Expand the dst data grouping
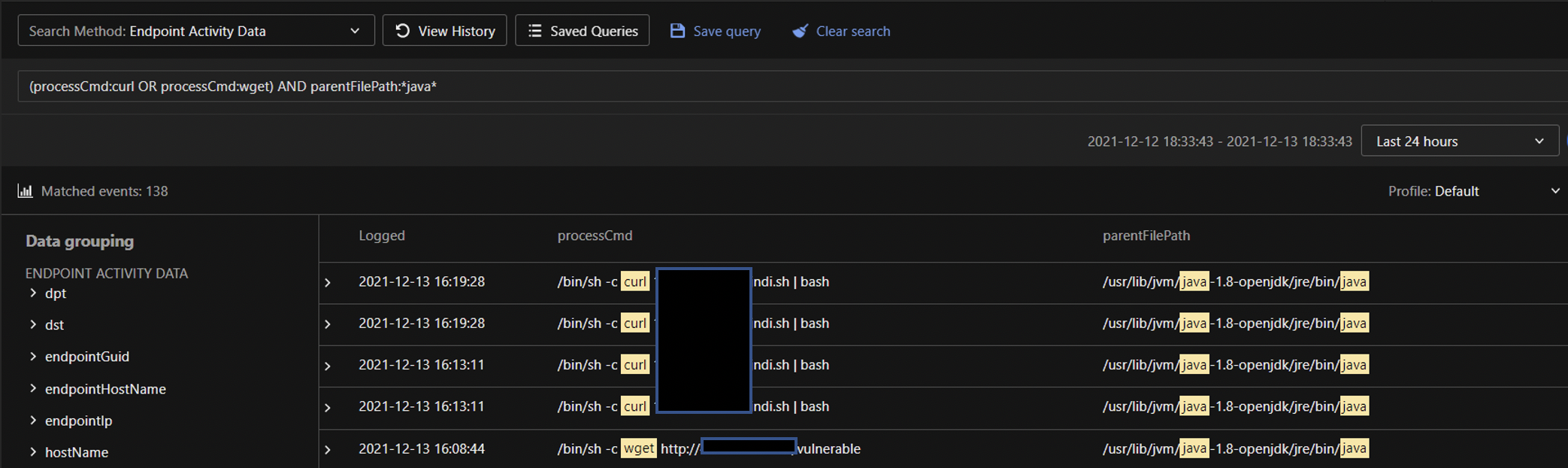Viewport: 1568px width, 468px height. 33,325
